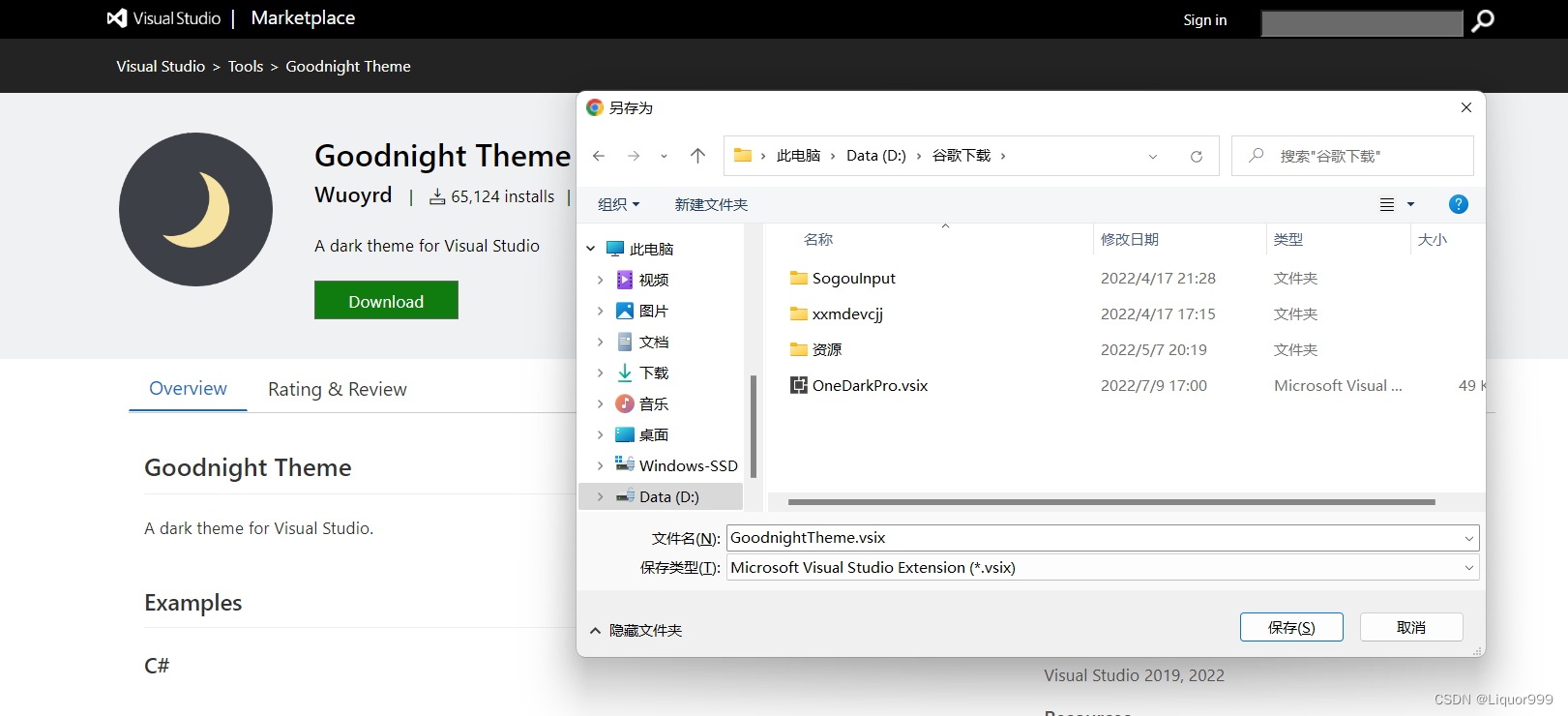Viewport: 1568px width, 716px height.
Task: Close the 另存为 save dialog
Action: [x=1466, y=107]
